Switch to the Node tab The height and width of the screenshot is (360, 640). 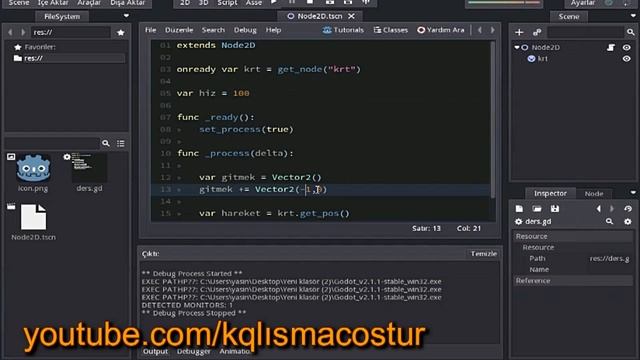(594, 194)
